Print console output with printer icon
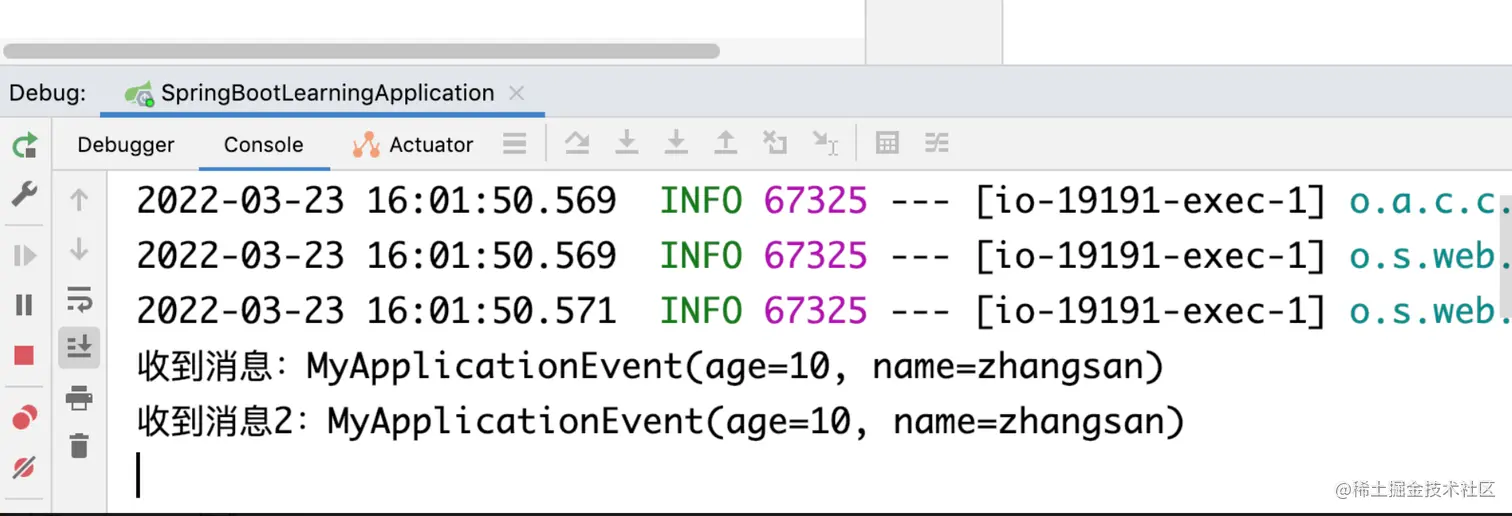 [79, 398]
